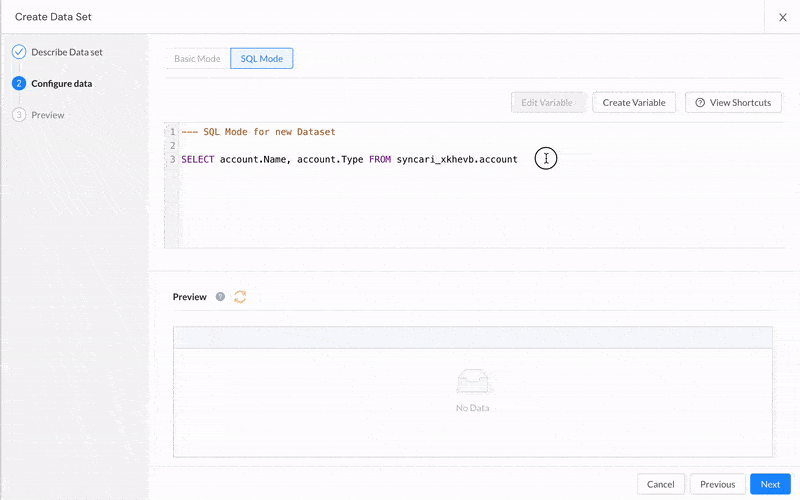Click the Describe Data set step label
The height and width of the screenshot is (500, 800).
pos(67,52)
